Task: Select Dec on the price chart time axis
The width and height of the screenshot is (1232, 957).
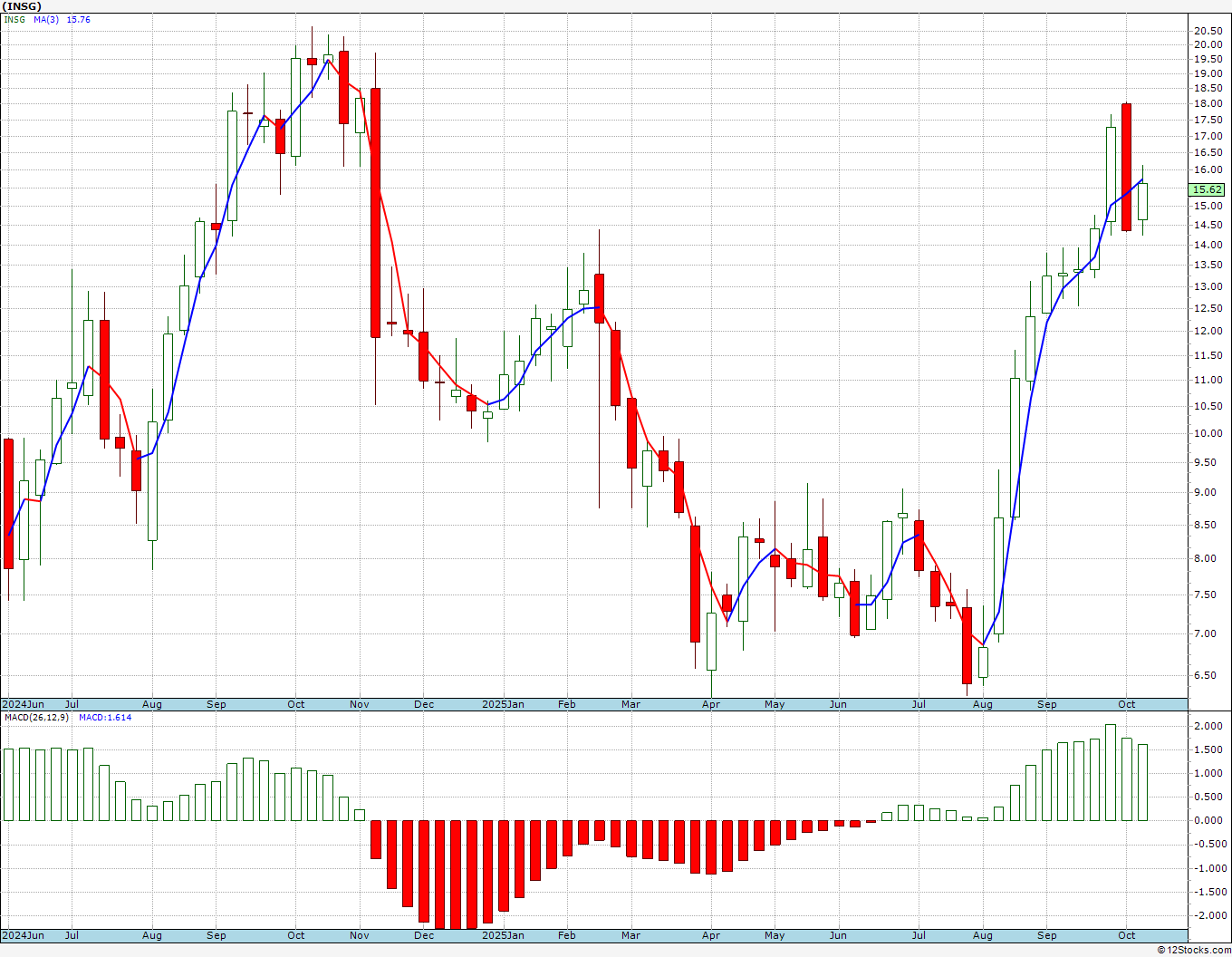Action: point(424,704)
